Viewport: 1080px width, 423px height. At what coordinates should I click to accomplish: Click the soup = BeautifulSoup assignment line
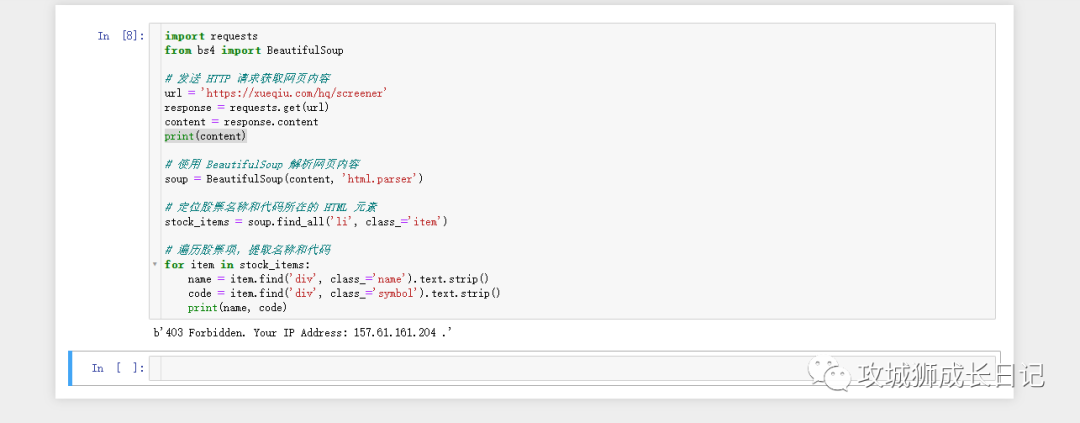tap(294, 179)
